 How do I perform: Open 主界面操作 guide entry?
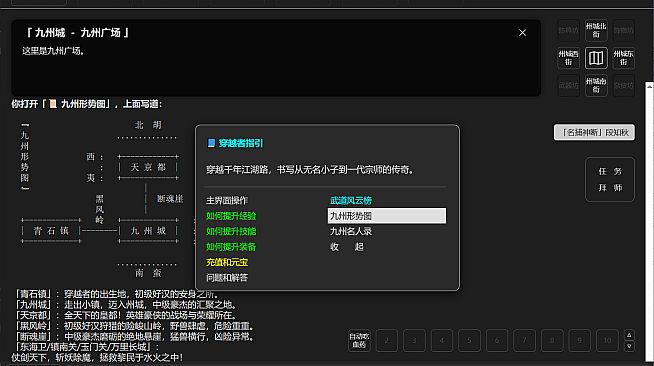pyautogui.click(x=227, y=201)
